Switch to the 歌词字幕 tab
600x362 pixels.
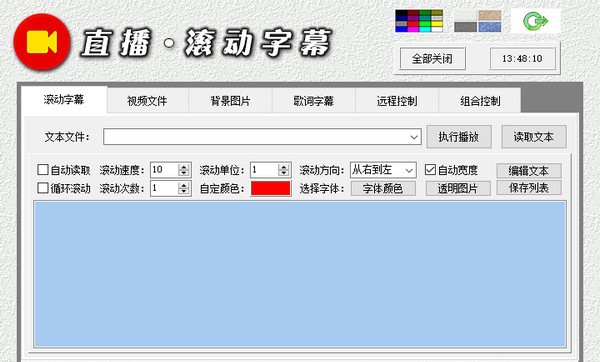[x=314, y=101]
